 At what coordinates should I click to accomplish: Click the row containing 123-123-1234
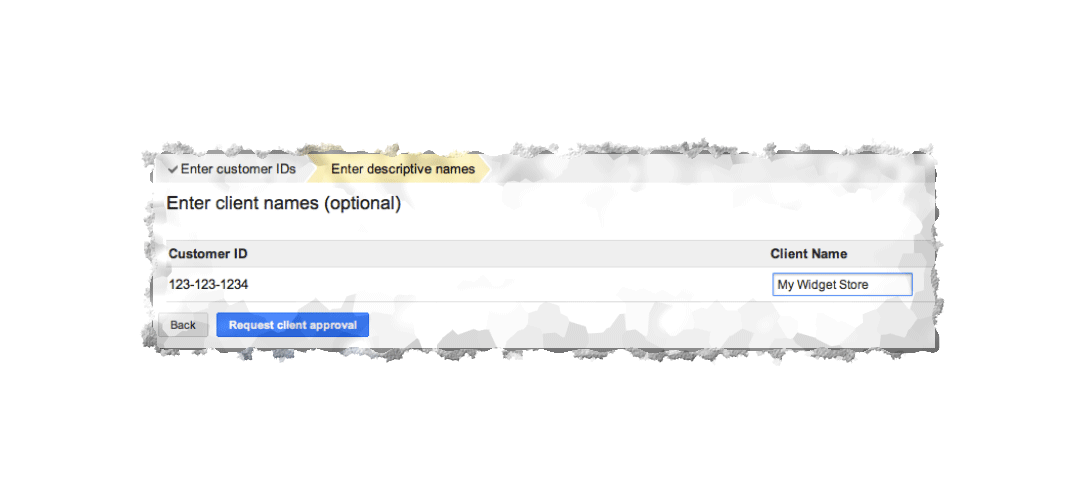coord(549,285)
